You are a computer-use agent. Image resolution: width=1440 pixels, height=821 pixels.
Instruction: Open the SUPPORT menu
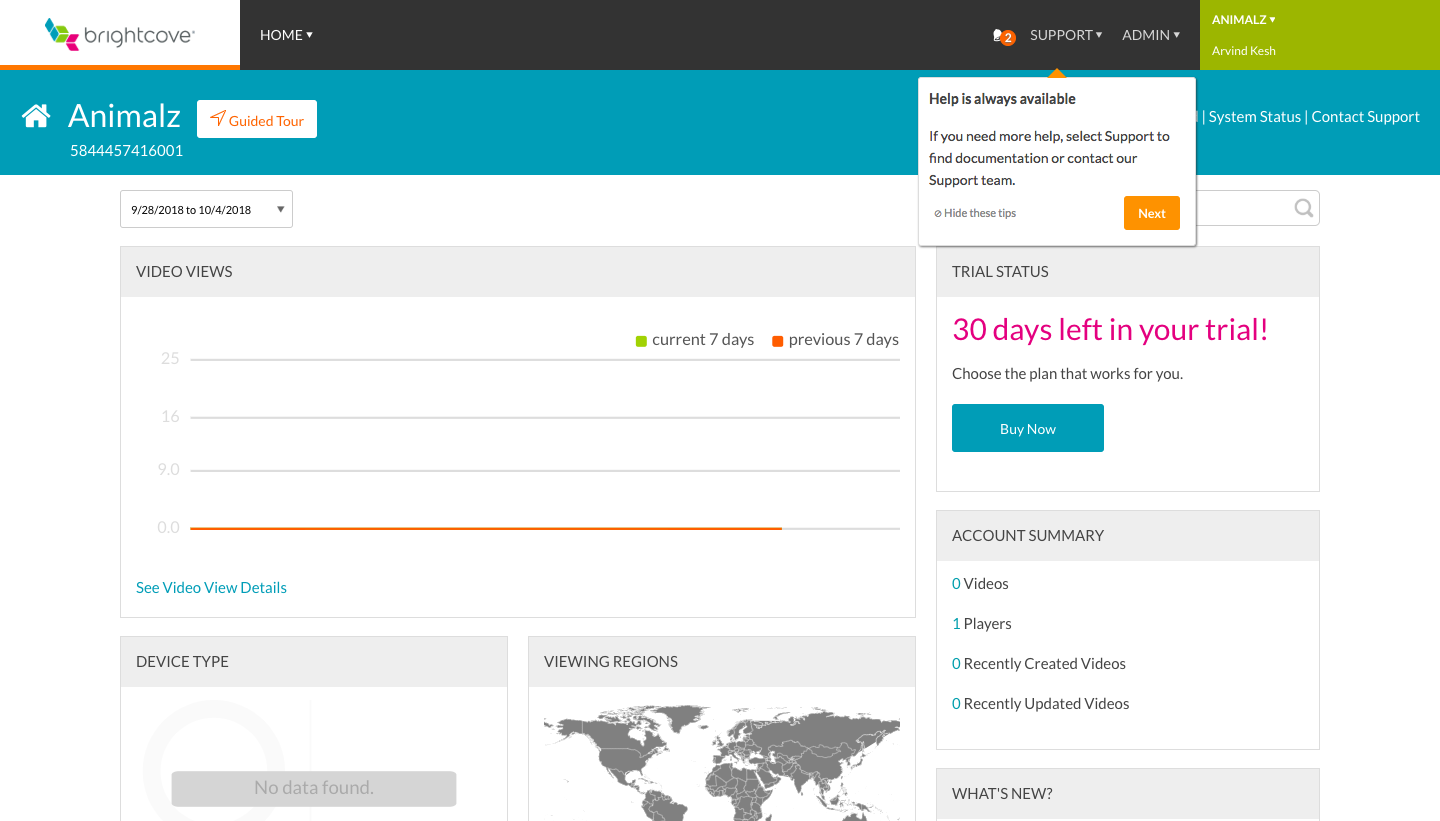tap(1066, 35)
